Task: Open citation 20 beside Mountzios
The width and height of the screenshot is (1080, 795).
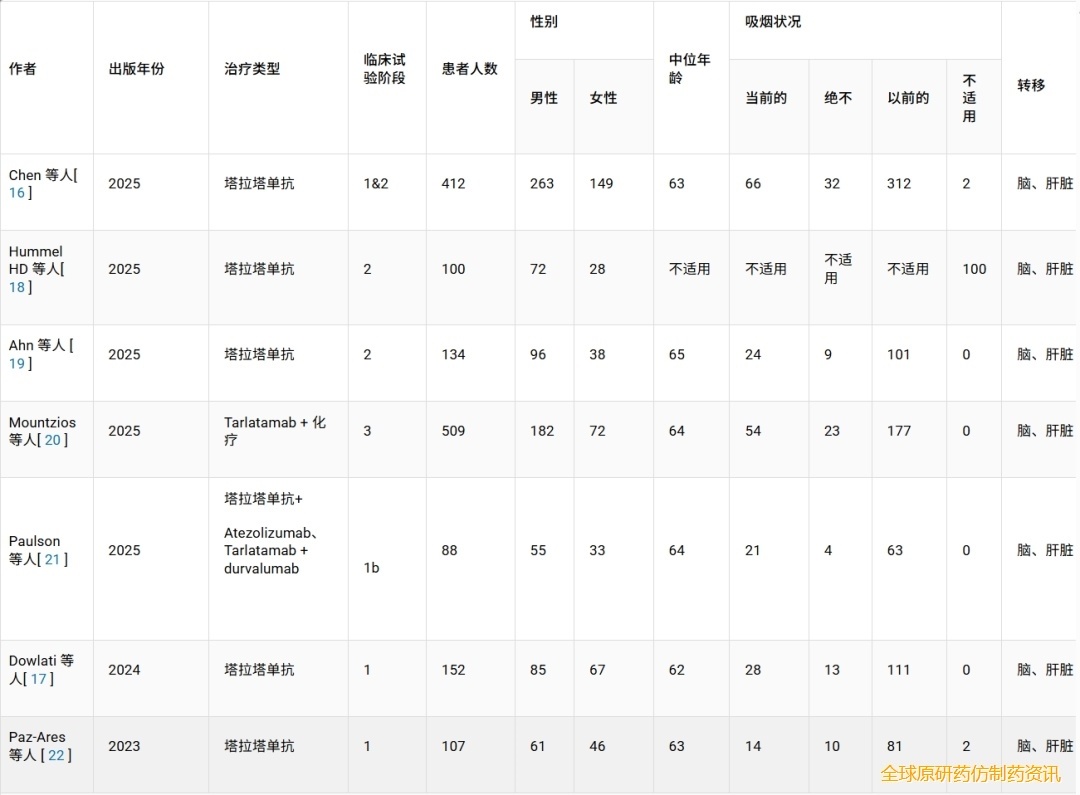Action: click(x=52, y=440)
